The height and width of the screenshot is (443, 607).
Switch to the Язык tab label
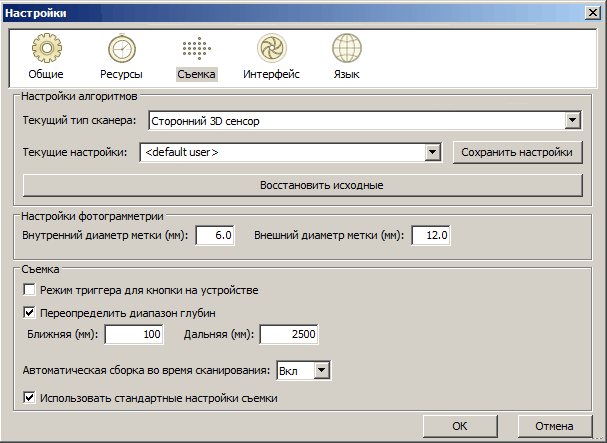347,74
